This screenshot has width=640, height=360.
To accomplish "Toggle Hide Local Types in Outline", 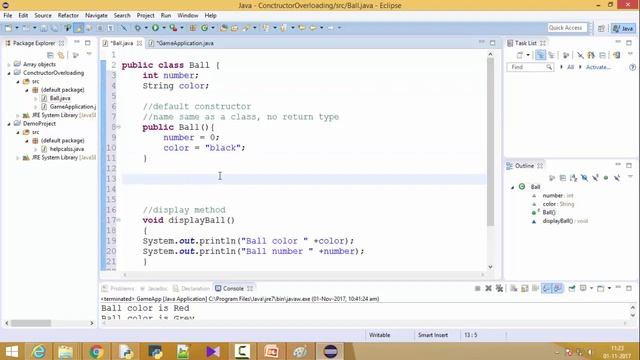I will click(x=617, y=178).
